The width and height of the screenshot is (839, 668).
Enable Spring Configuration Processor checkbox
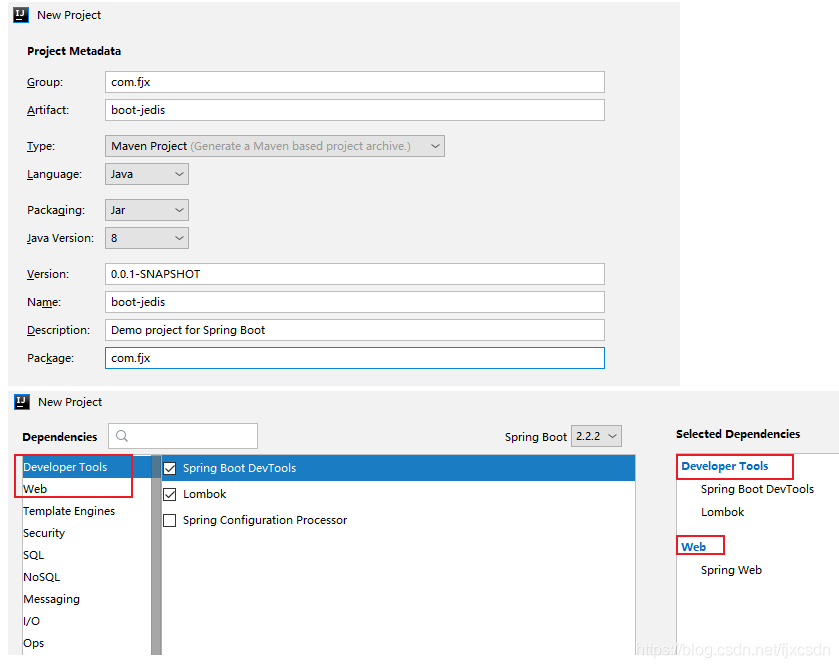tap(170, 520)
